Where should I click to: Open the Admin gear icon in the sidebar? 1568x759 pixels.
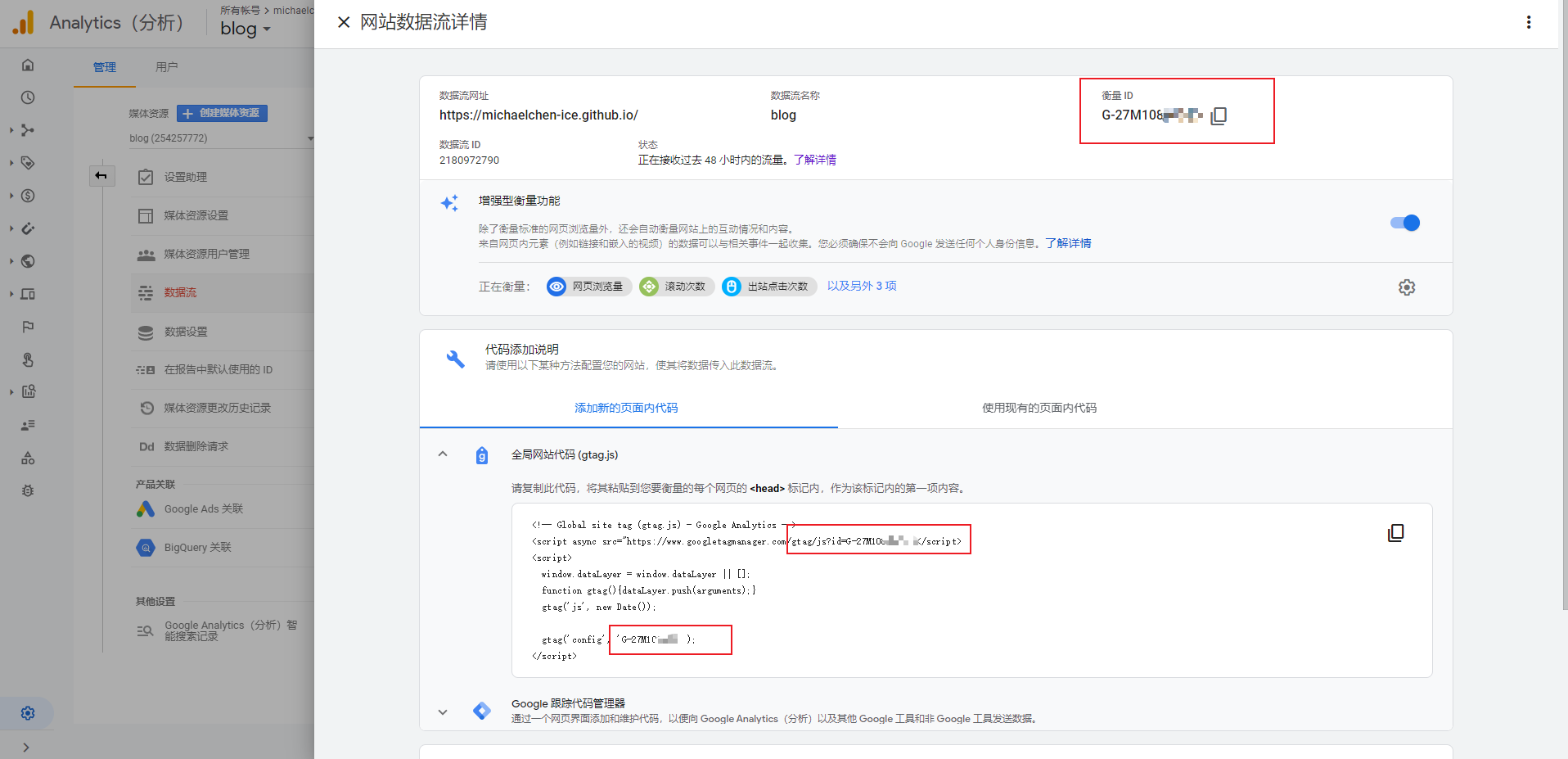click(28, 713)
